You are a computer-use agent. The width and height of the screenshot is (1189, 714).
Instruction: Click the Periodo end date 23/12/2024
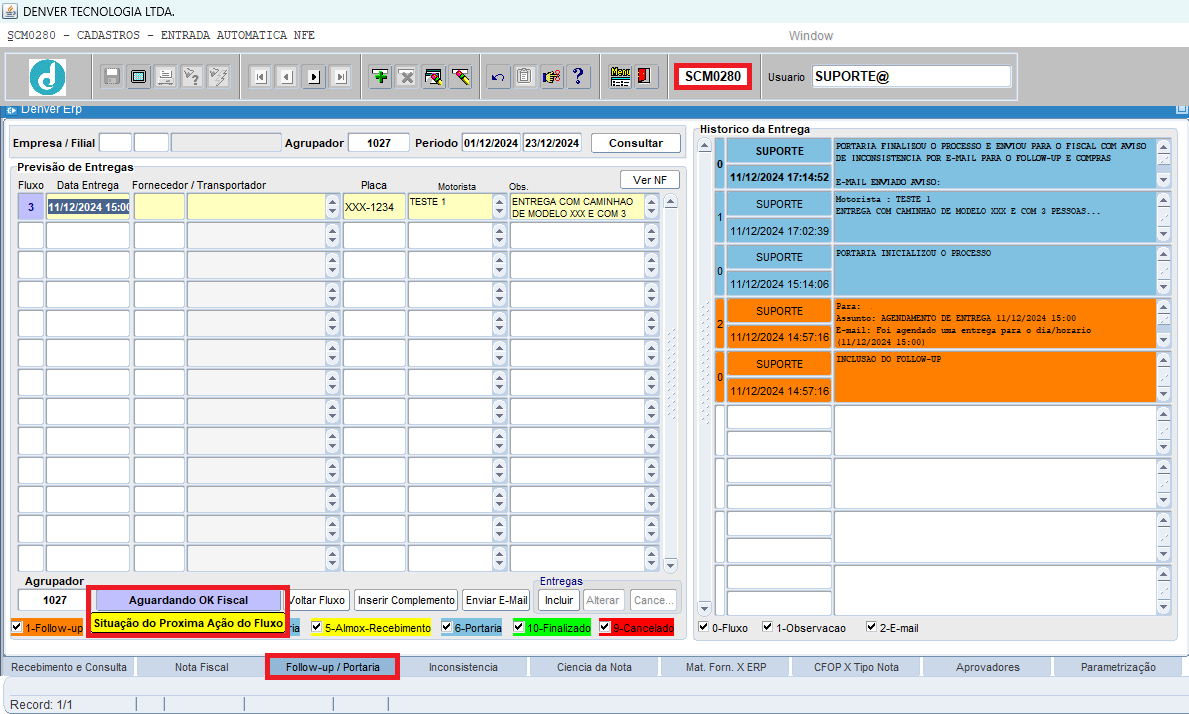552,142
